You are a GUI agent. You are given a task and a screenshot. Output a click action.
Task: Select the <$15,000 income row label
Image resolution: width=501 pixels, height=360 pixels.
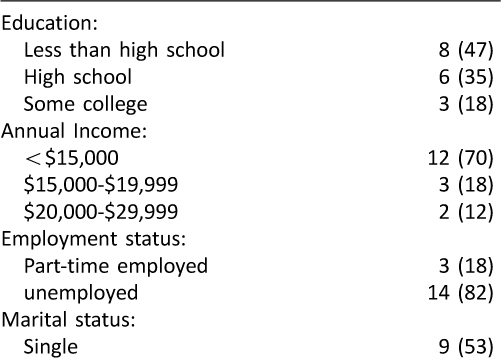71,158
